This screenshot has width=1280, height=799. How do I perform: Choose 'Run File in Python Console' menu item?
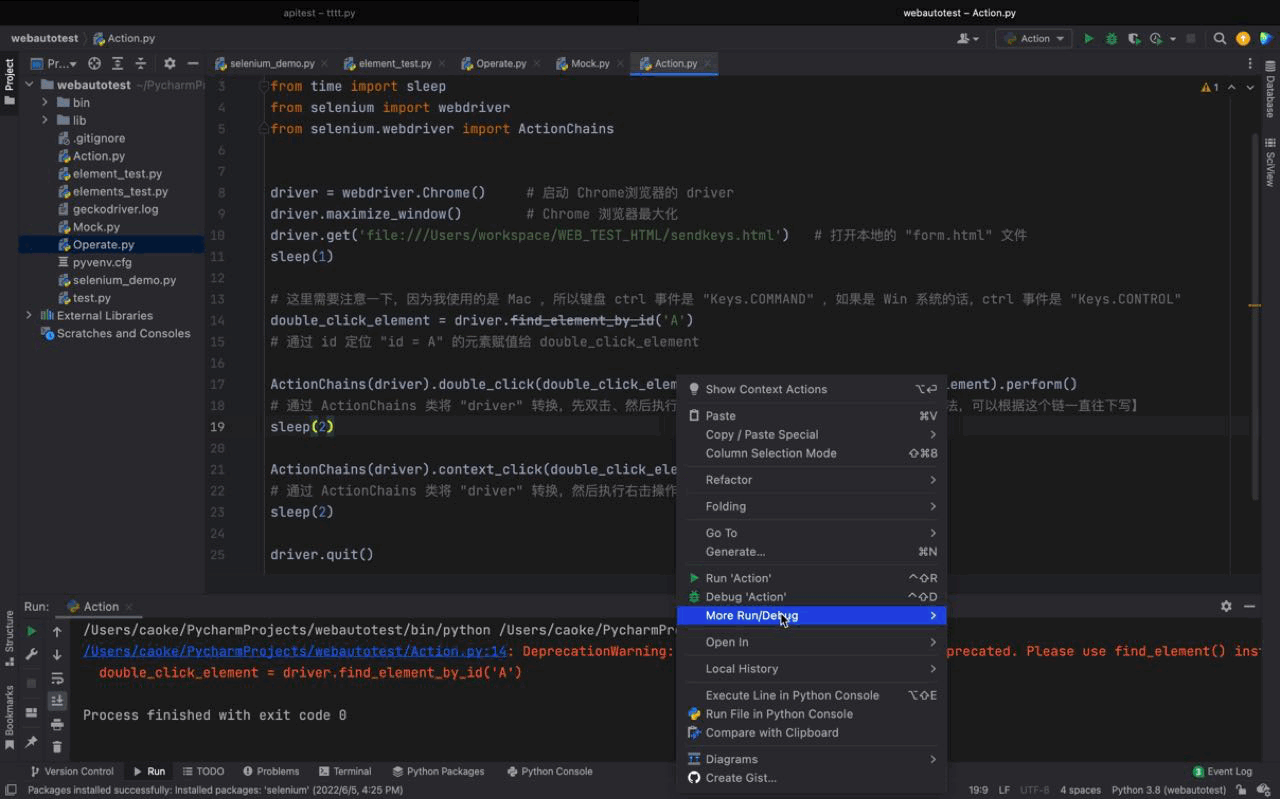coord(811,714)
